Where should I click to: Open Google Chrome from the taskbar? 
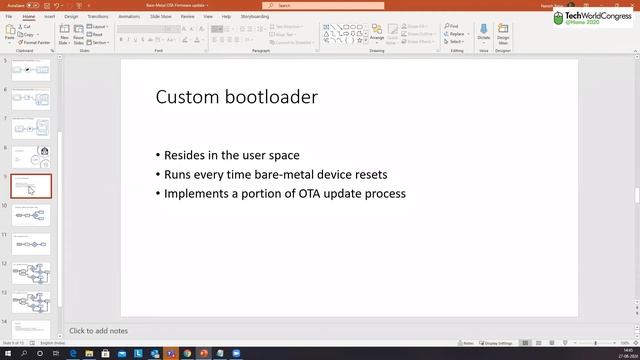coord(187,353)
